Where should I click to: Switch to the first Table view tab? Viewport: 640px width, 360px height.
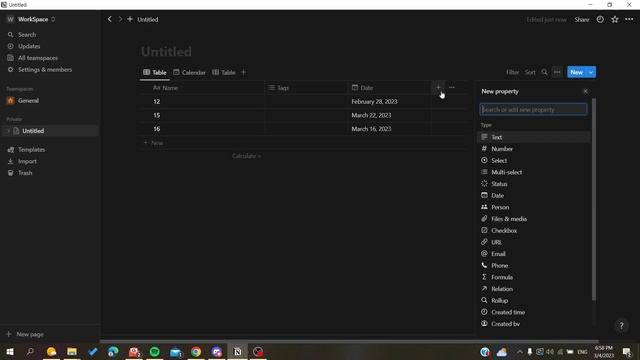155,72
